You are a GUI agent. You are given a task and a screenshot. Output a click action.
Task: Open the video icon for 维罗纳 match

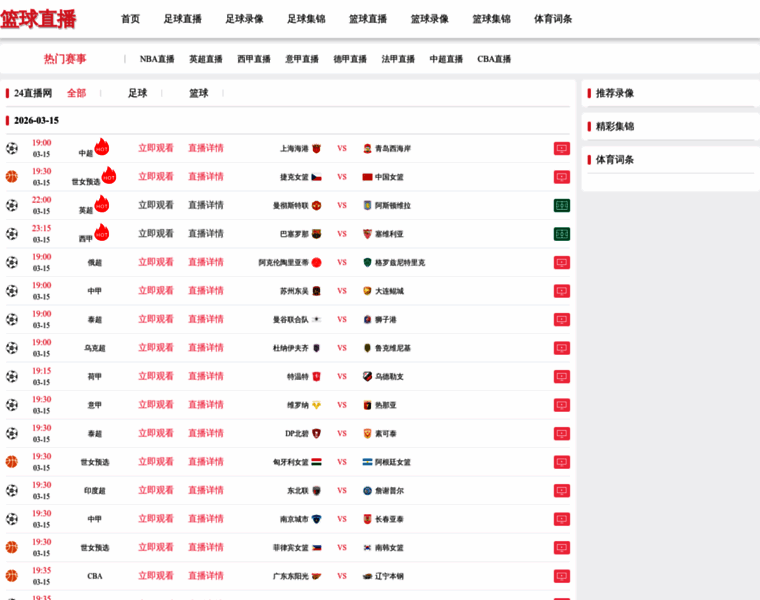[x=562, y=405]
